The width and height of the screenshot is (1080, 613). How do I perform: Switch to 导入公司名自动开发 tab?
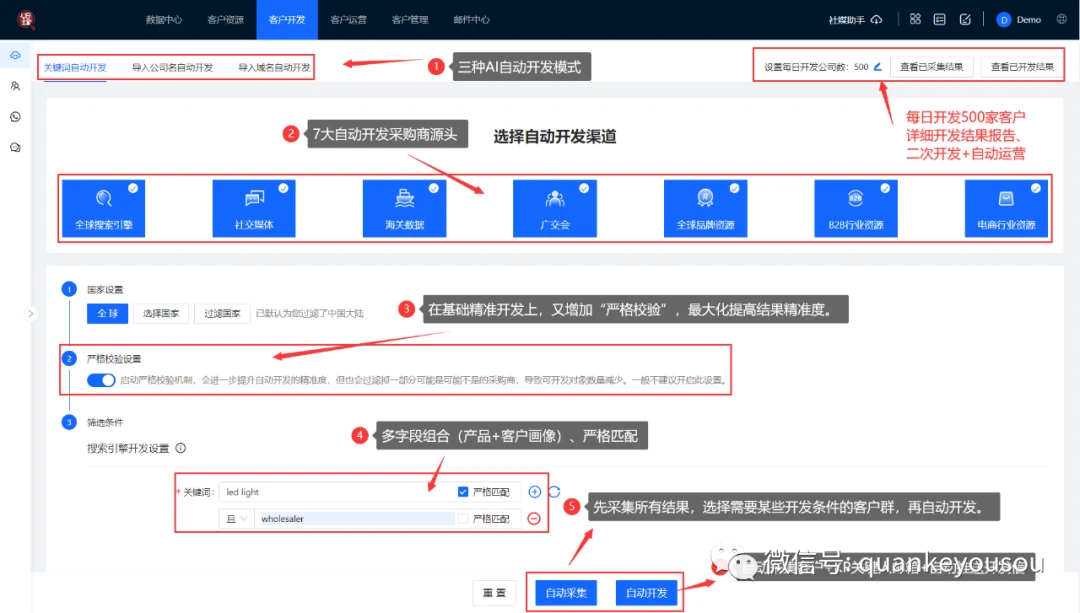[172, 67]
